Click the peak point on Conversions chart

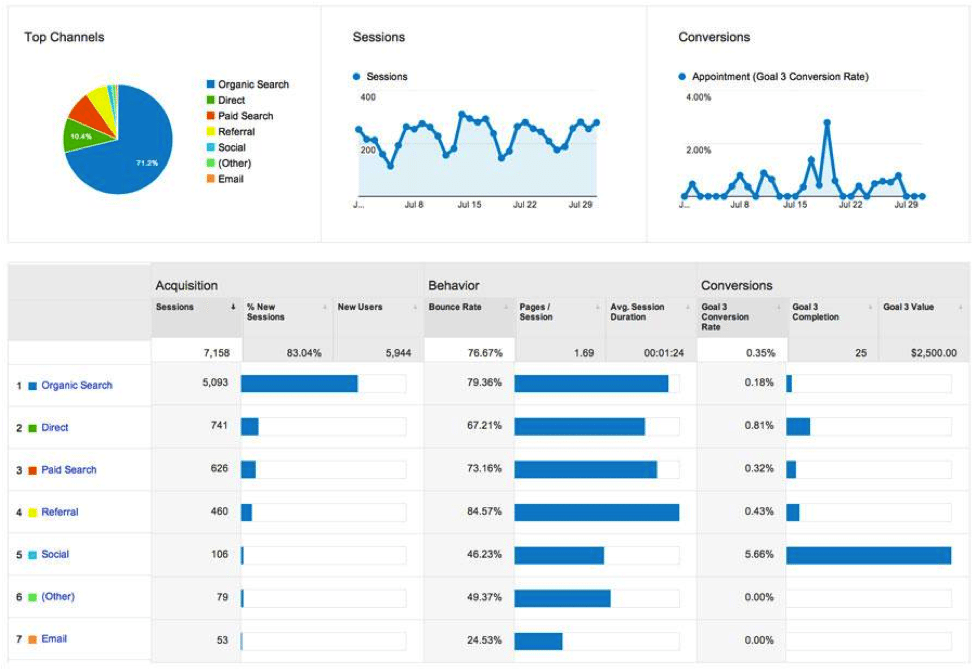coord(827,123)
